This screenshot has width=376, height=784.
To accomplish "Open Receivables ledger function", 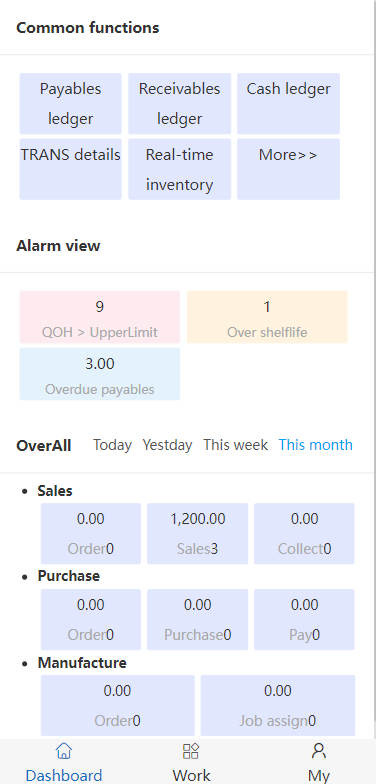I will tap(180, 104).
